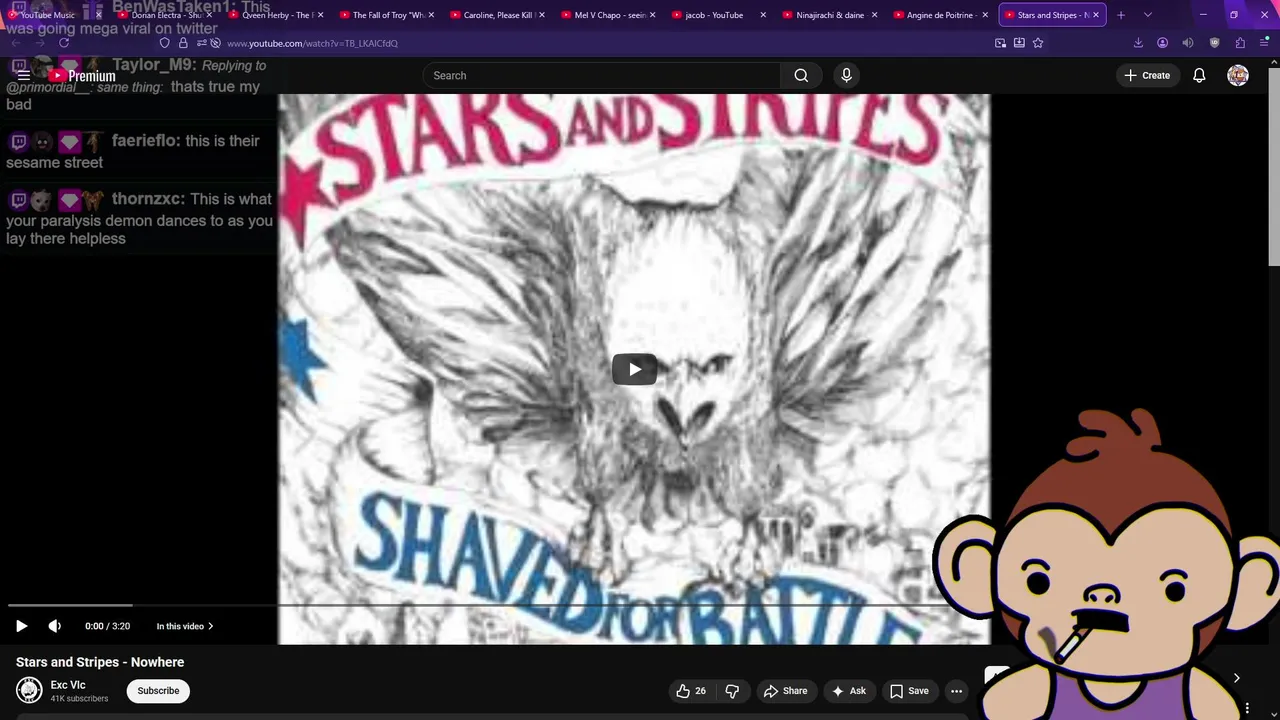Image resolution: width=1280 pixels, height=720 pixels.
Task: Click the Twitch chat message from thornzxc
Action: click(139, 218)
